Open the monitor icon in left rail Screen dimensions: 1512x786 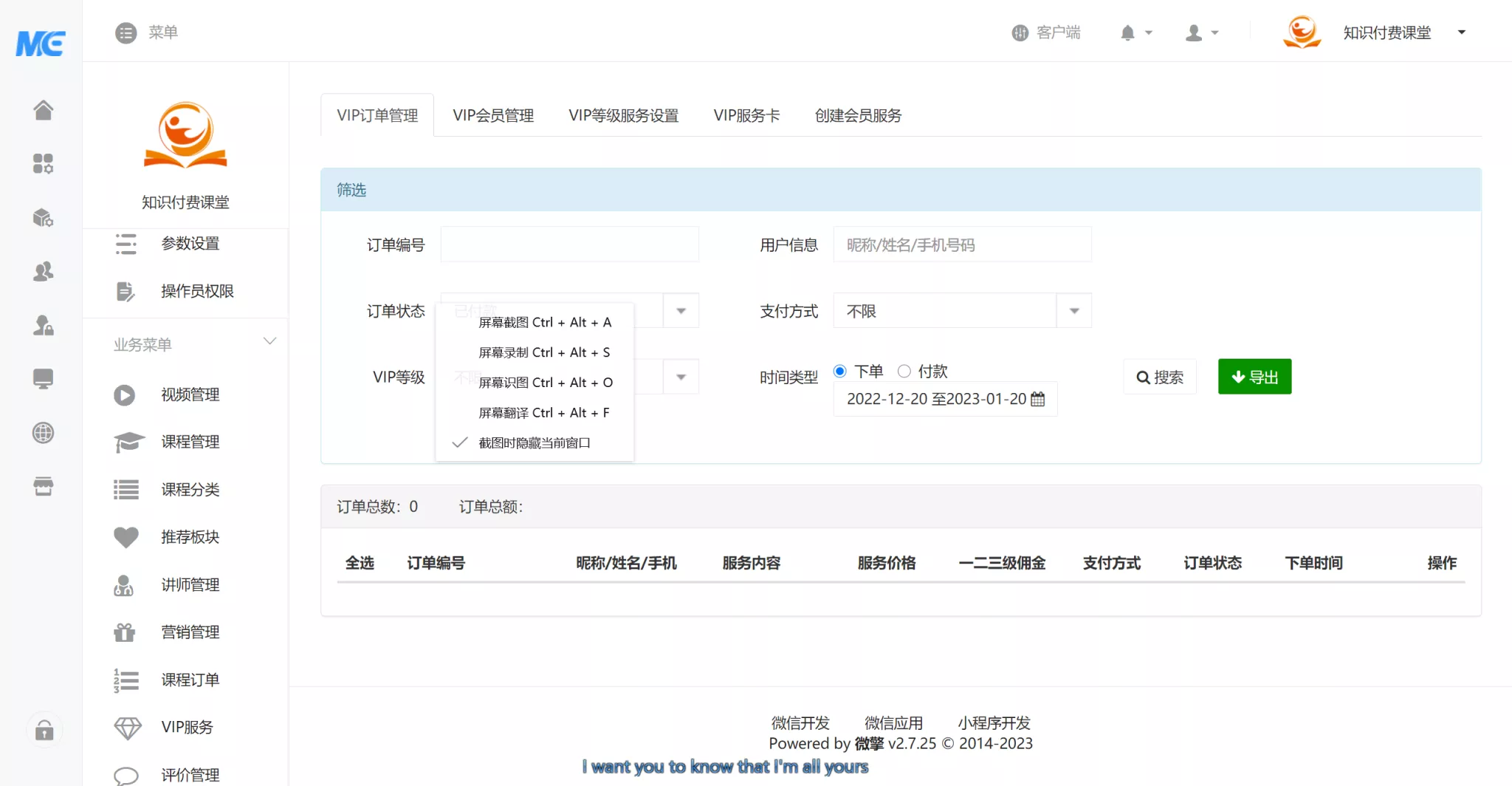point(43,379)
